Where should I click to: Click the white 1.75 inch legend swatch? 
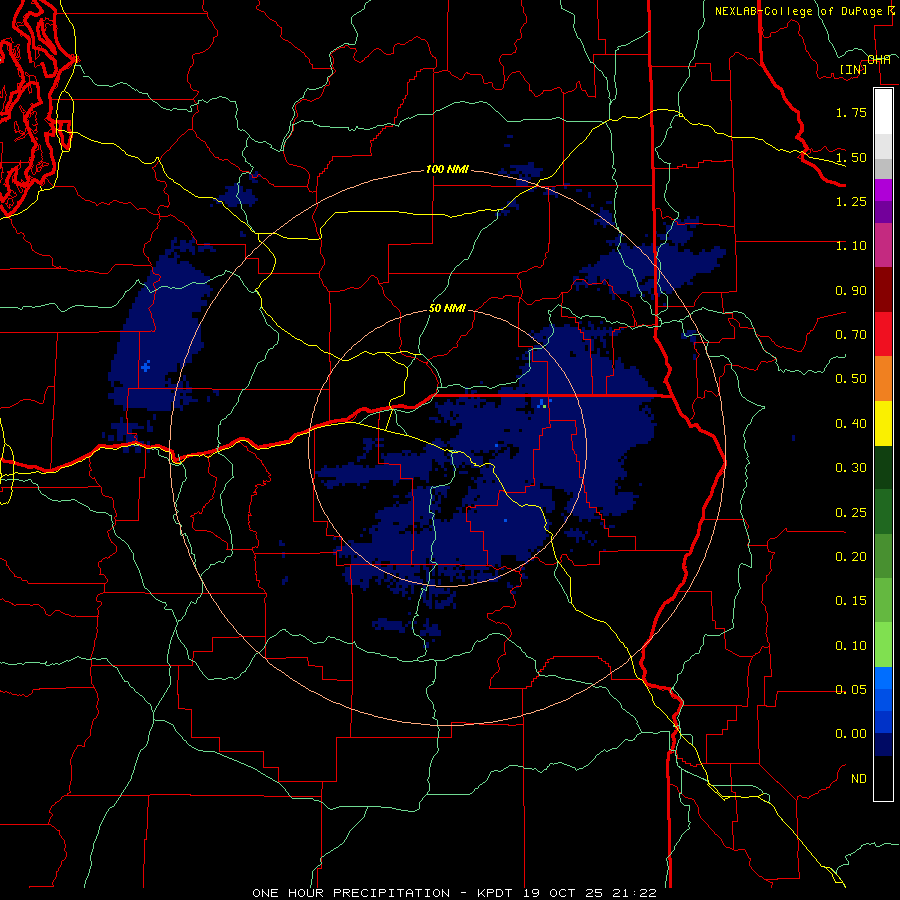[x=883, y=111]
